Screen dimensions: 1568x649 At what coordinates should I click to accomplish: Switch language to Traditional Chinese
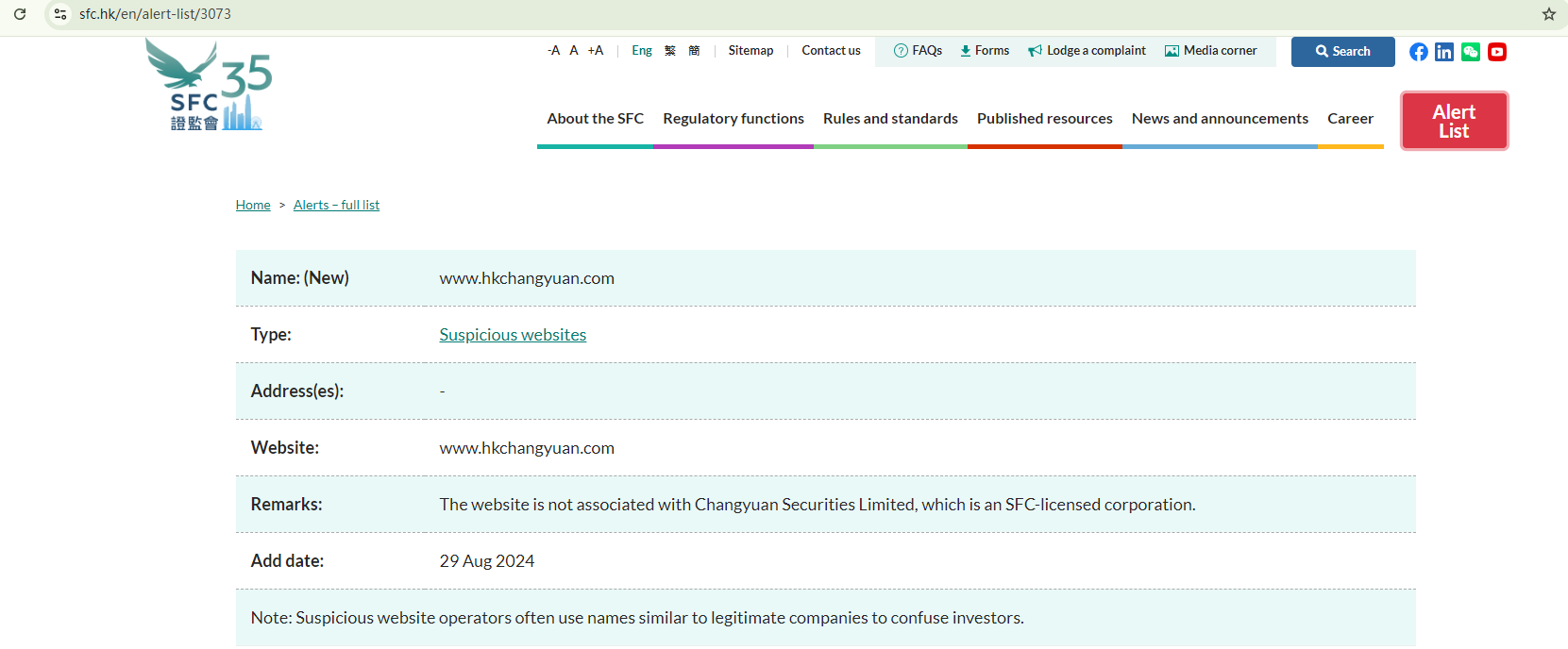(x=670, y=51)
